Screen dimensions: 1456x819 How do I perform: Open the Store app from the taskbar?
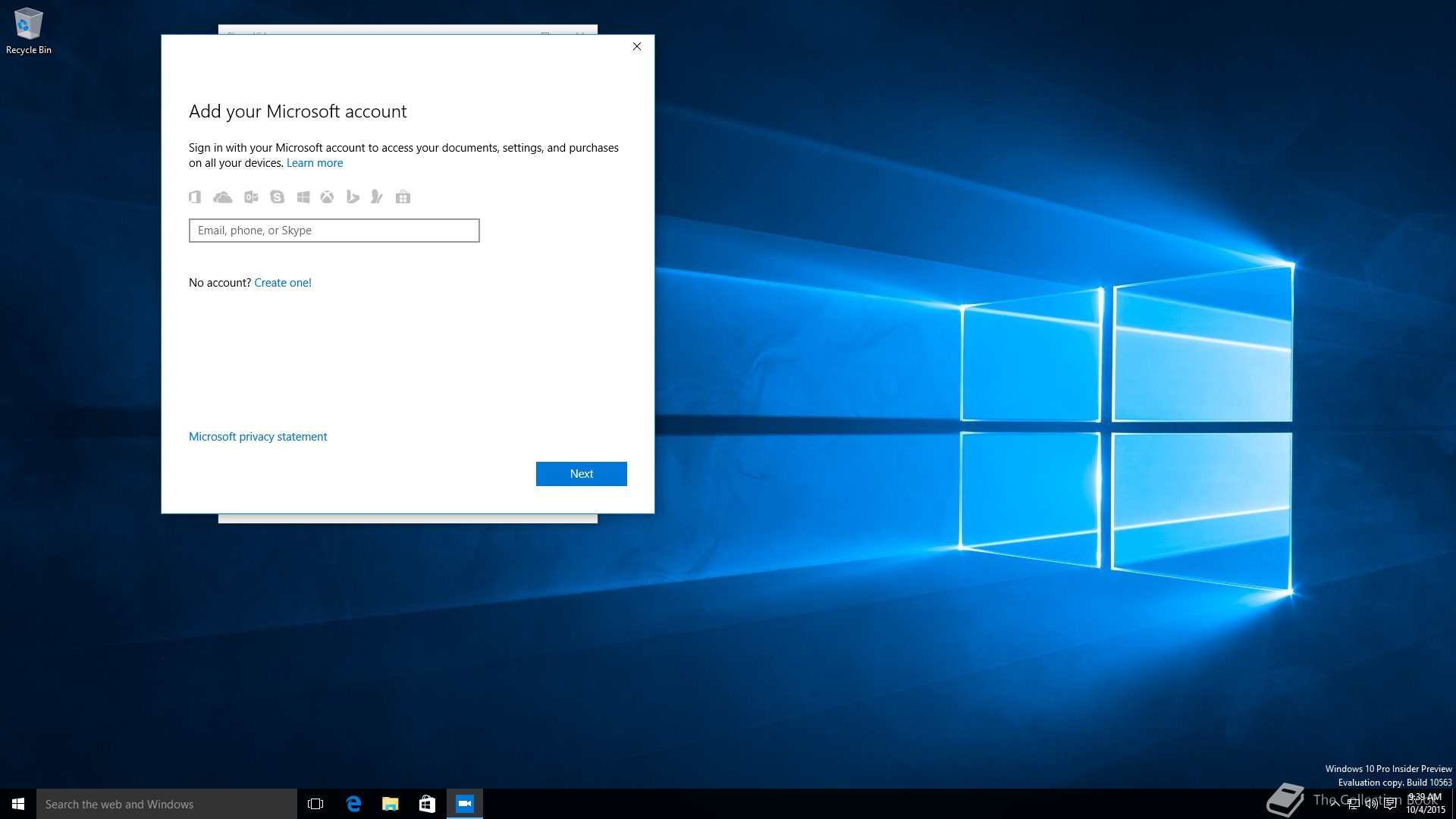428,804
